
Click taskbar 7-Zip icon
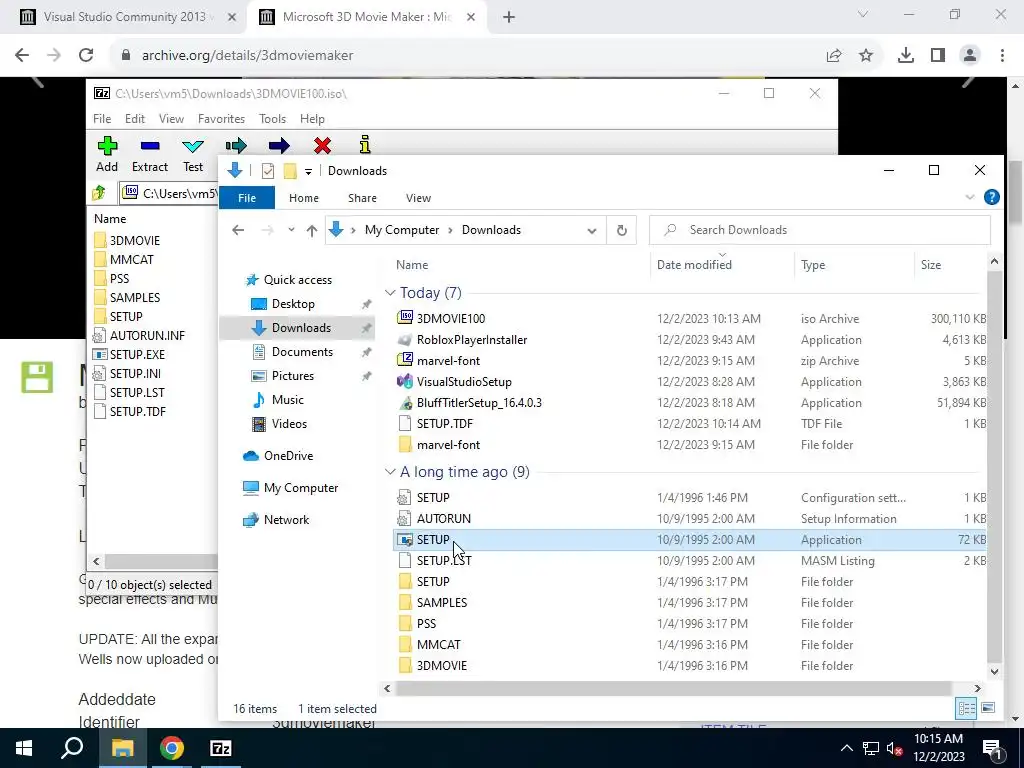[x=221, y=748]
